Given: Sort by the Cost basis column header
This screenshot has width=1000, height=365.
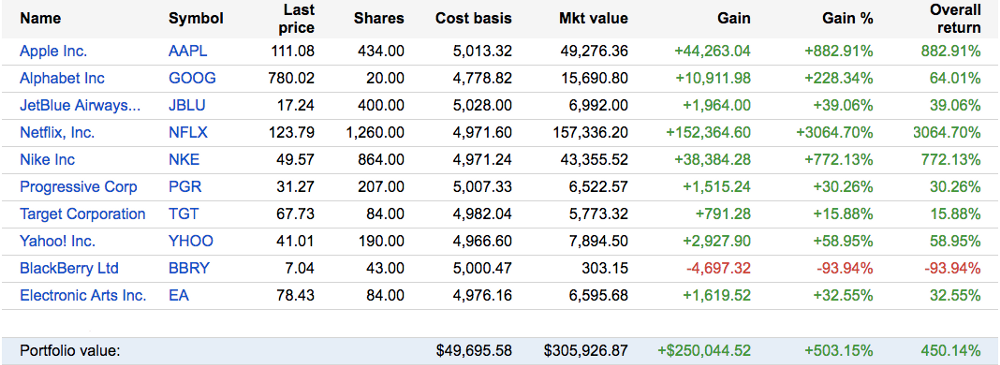Looking at the screenshot, I should [473, 19].
